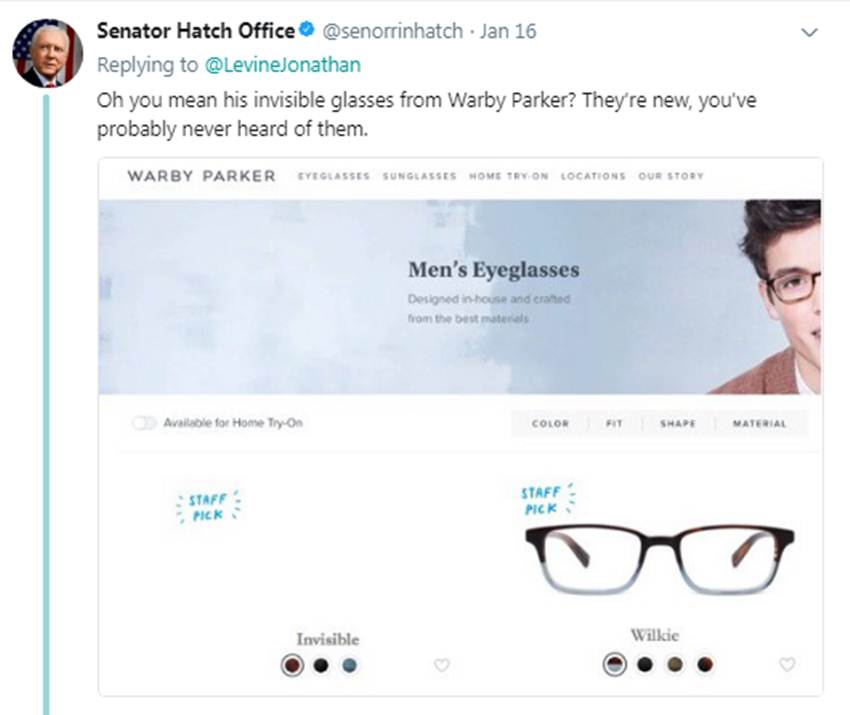Expand the Shape filter
Screen dimensions: 850x715
pos(677,424)
